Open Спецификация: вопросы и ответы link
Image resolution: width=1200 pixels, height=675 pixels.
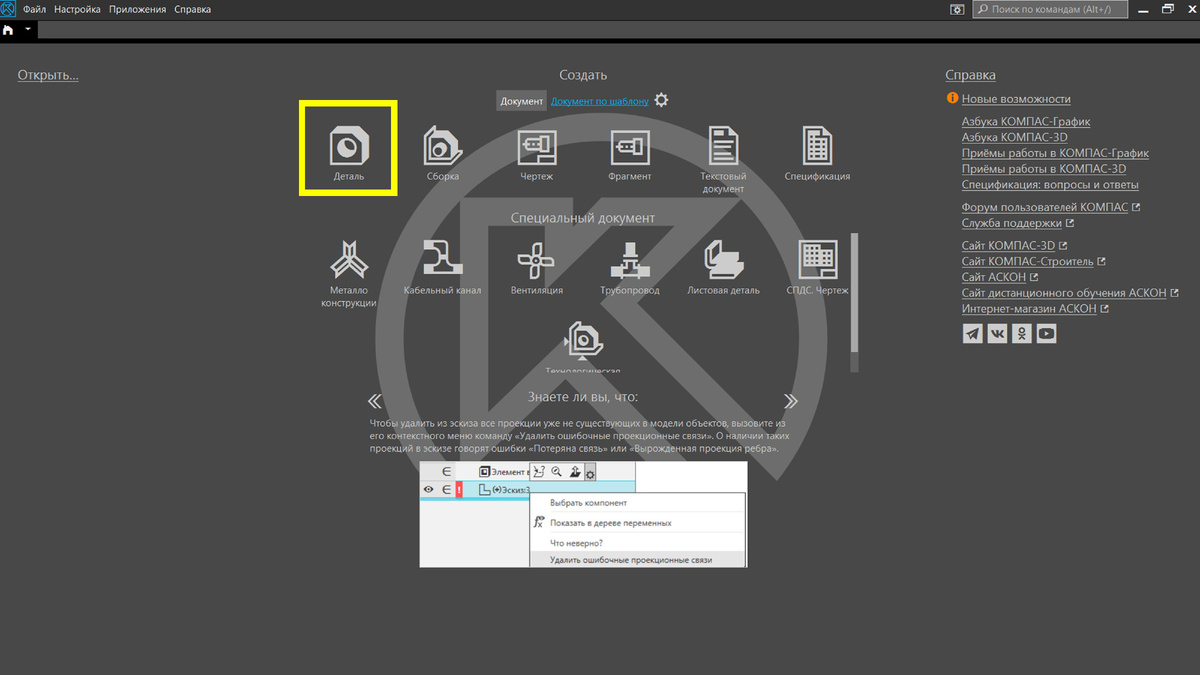click(x=1050, y=185)
